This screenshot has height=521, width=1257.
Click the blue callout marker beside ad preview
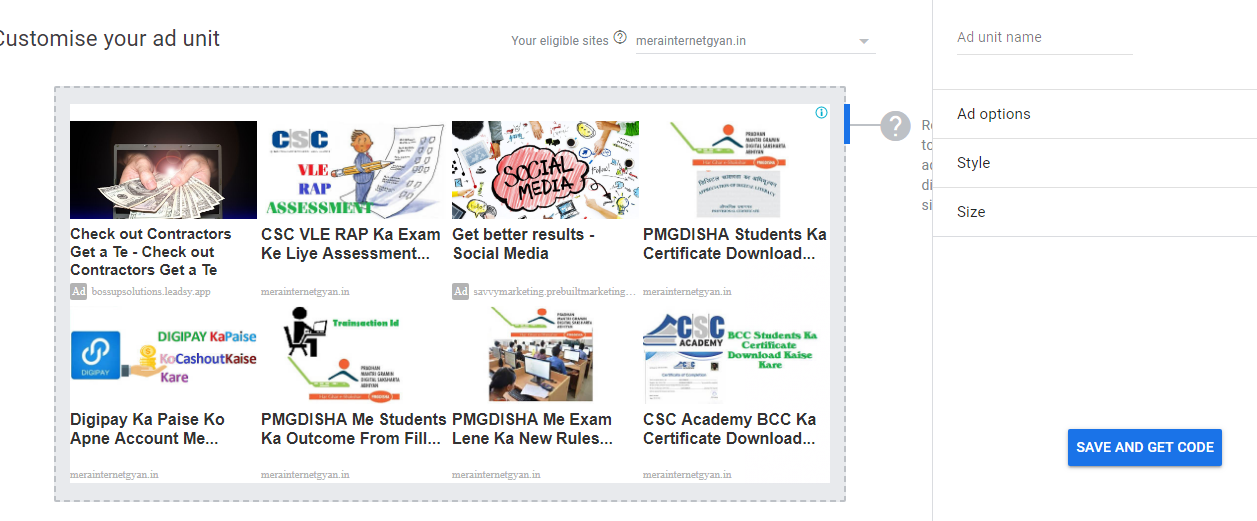[x=847, y=124]
